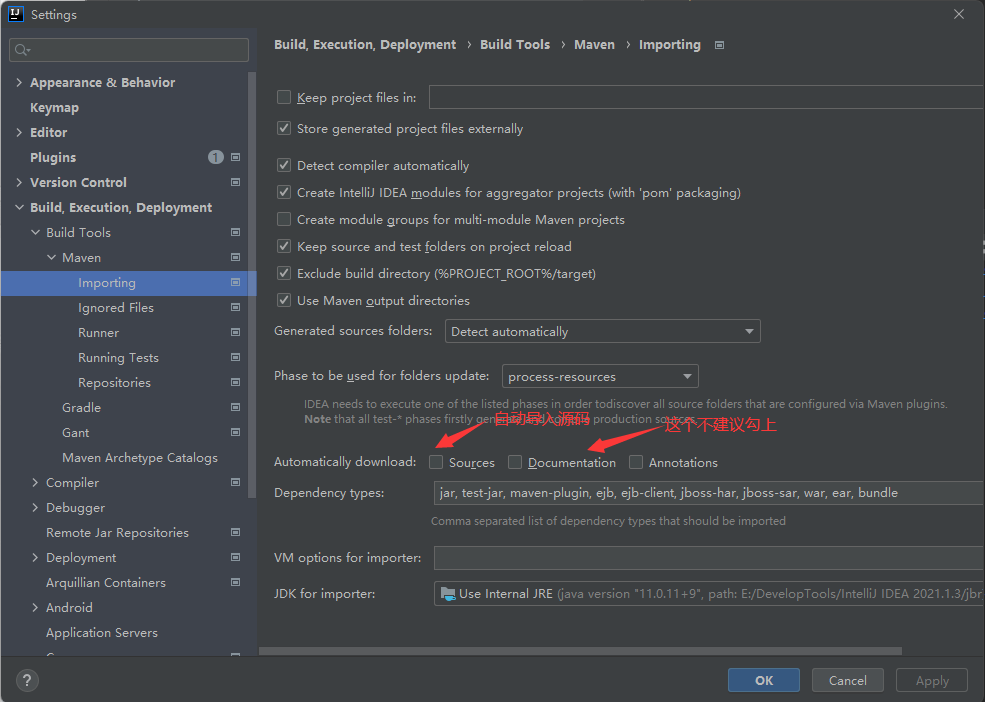Enable automatic download of Annotations

pos(636,462)
